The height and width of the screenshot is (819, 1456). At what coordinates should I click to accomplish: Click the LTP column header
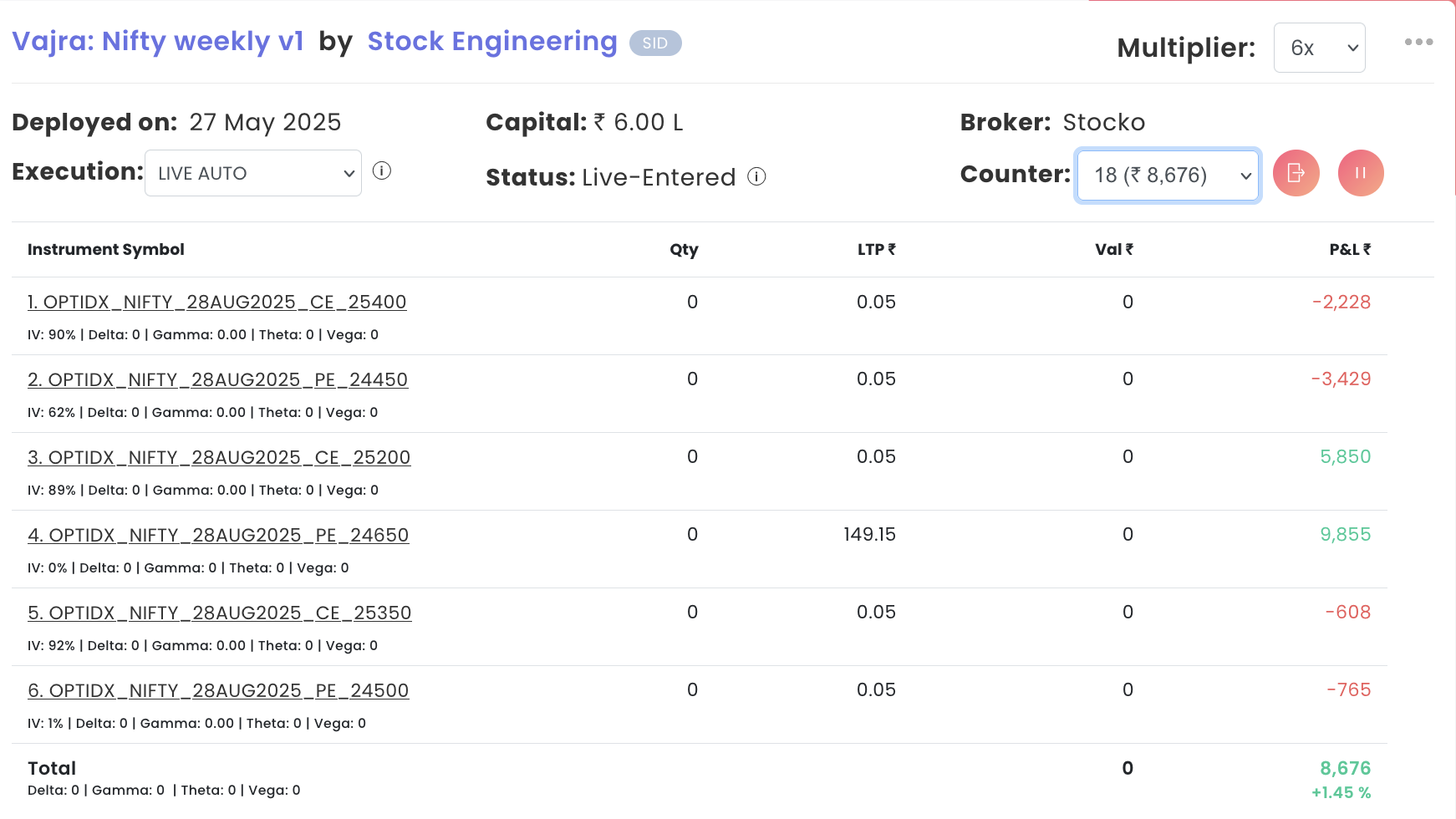tap(875, 249)
